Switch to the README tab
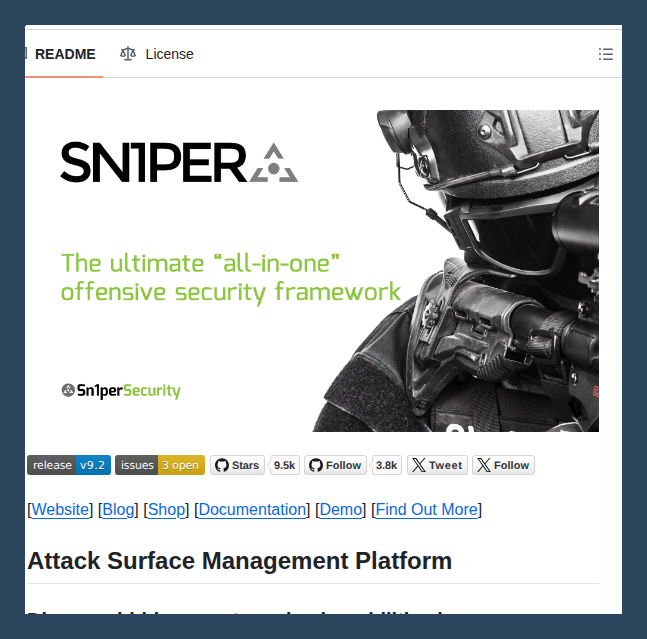 pos(64,54)
